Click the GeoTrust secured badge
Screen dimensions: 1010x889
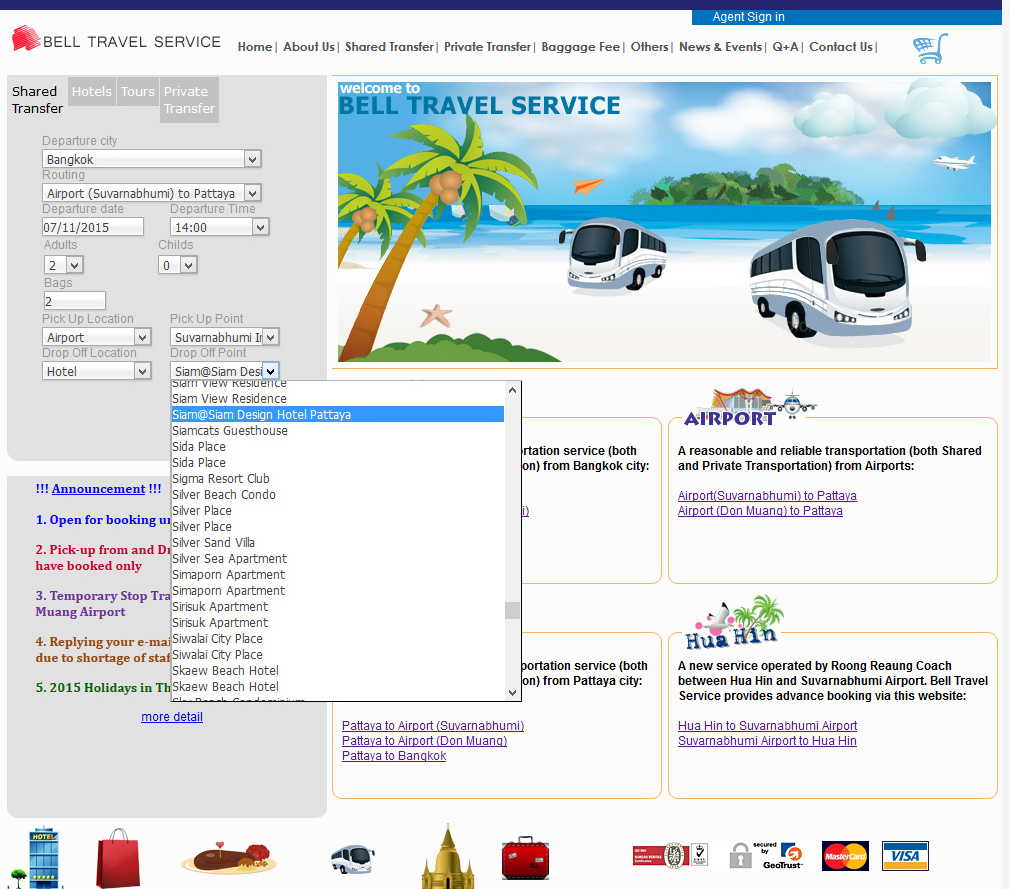point(767,856)
